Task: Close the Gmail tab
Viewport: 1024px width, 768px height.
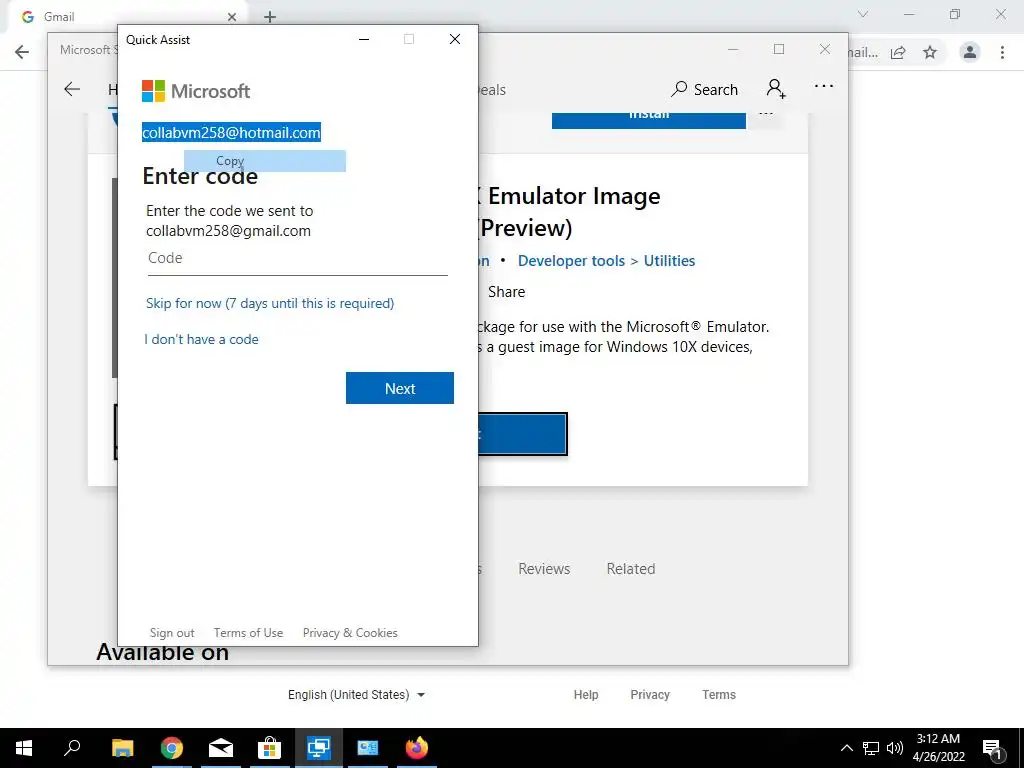Action: click(x=232, y=17)
